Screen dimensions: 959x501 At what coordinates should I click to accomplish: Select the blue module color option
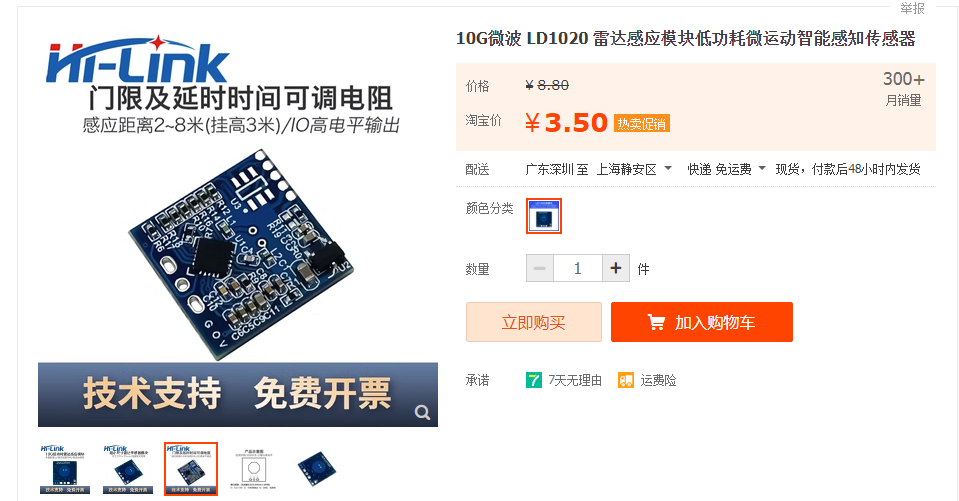(544, 216)
